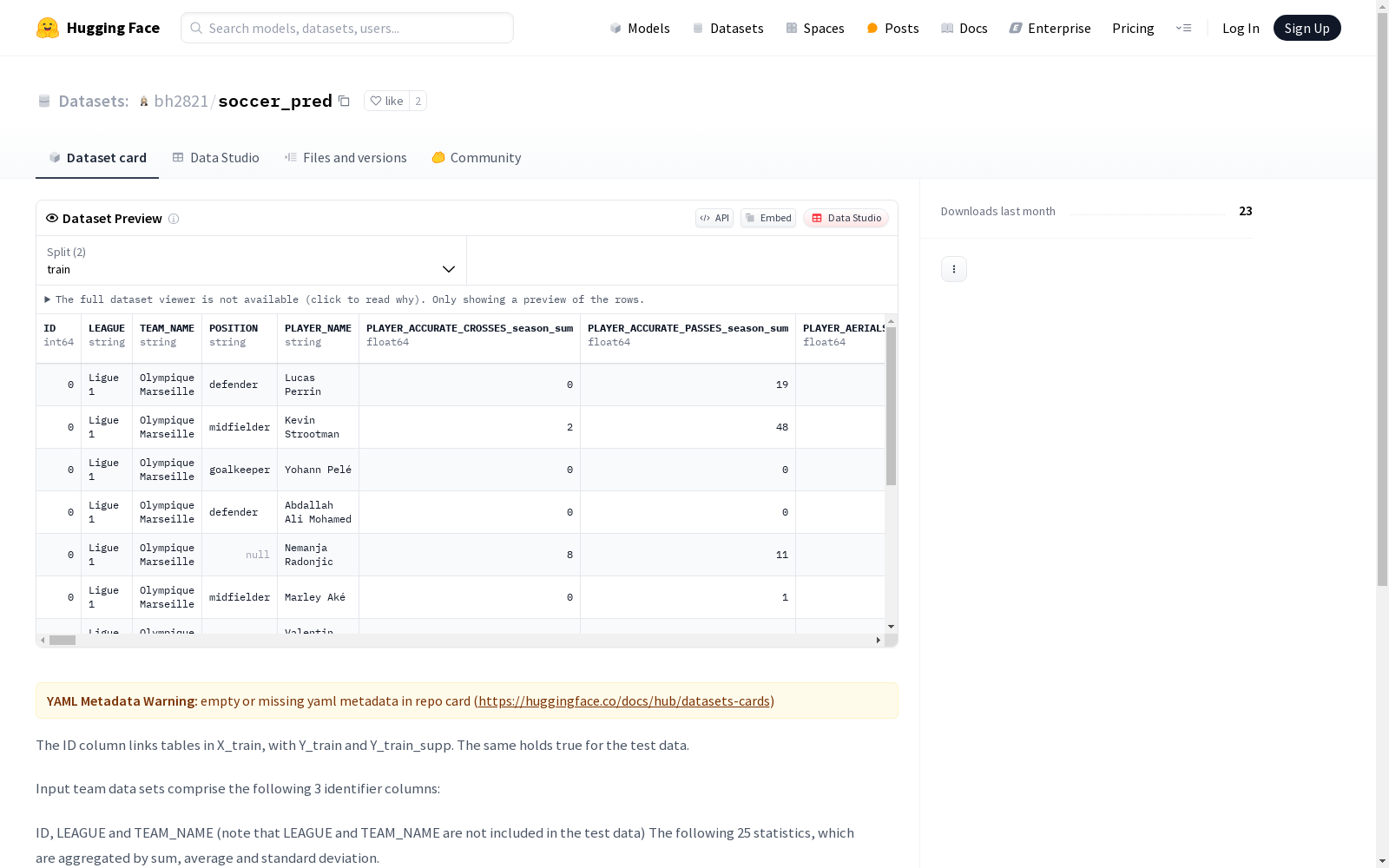View the like count of 2
1389x868 pixels.
(x=418, y=101)
